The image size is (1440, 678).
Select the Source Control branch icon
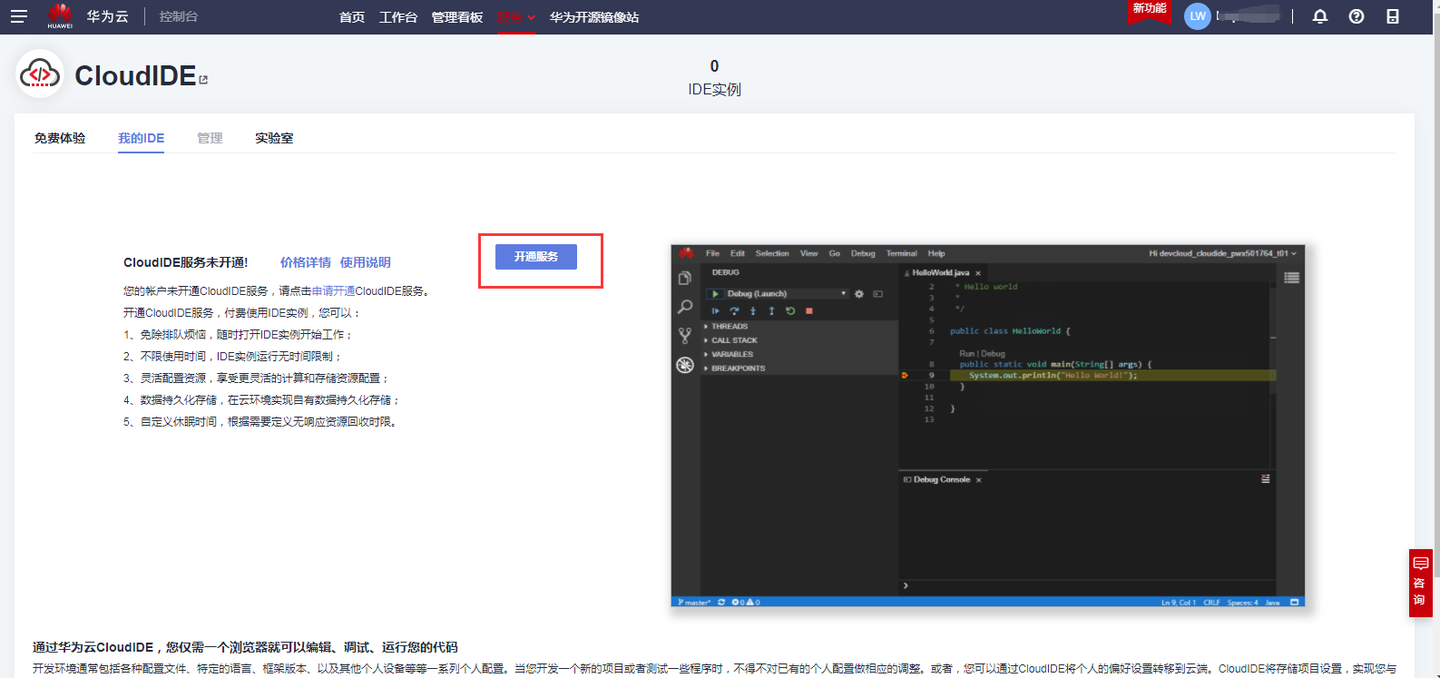(x=685, y=335)
